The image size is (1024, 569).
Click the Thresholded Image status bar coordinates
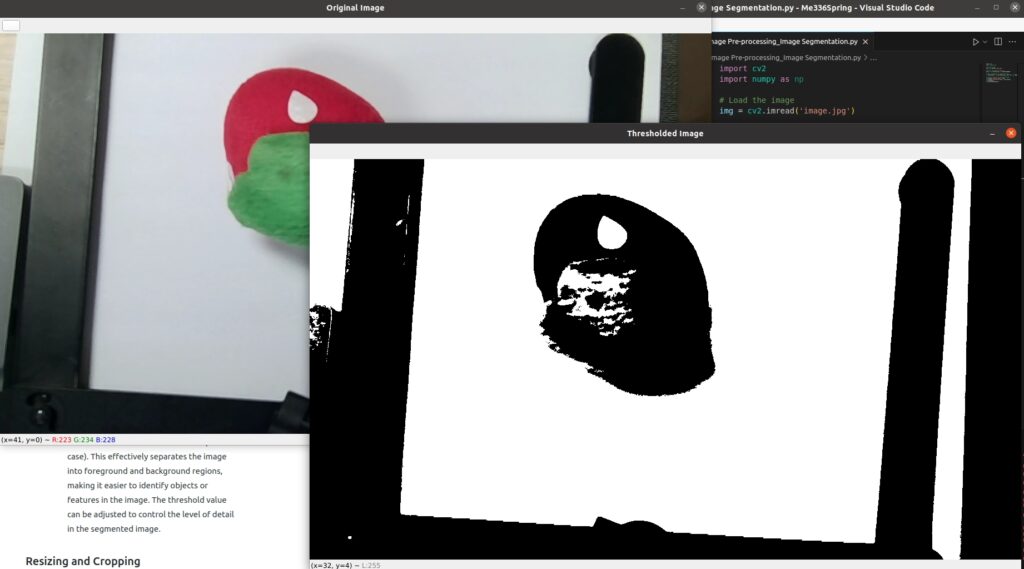point(331,565)
